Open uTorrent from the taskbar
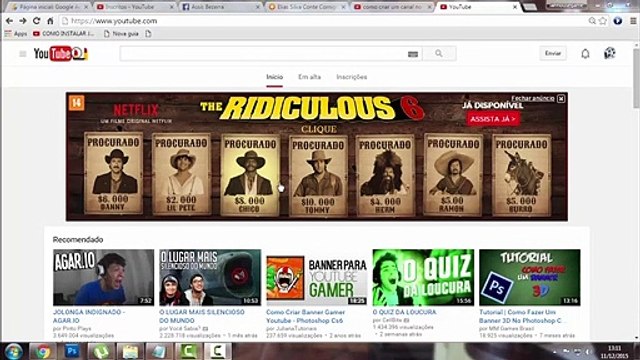 [101, 351]
